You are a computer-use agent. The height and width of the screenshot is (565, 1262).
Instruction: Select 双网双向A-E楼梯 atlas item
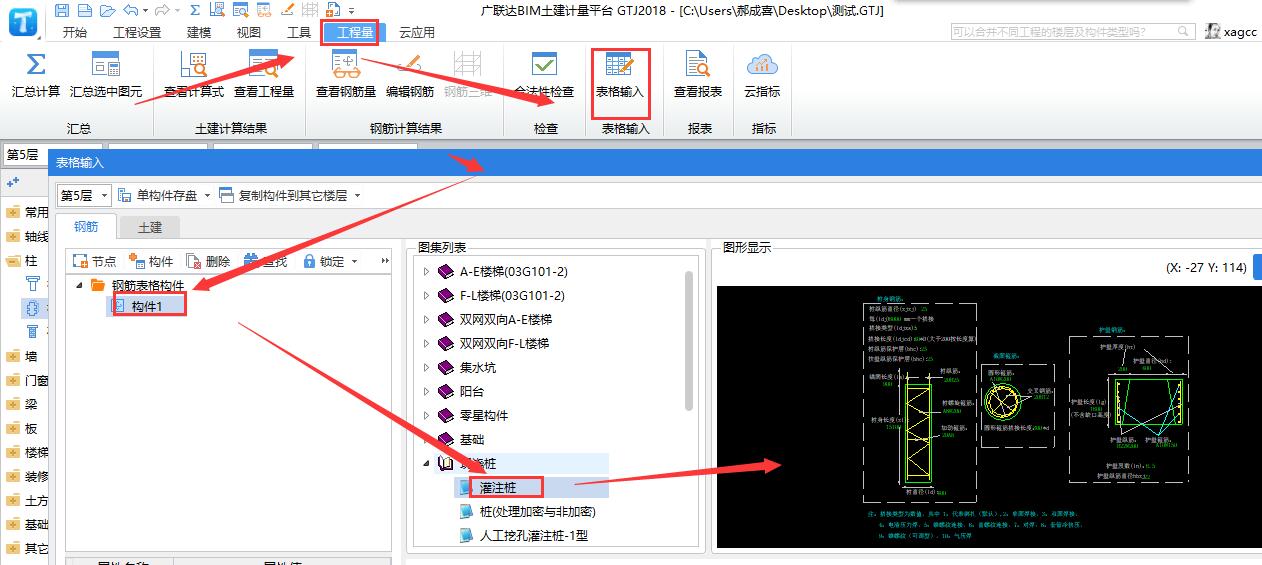click(x=506, y=319)
